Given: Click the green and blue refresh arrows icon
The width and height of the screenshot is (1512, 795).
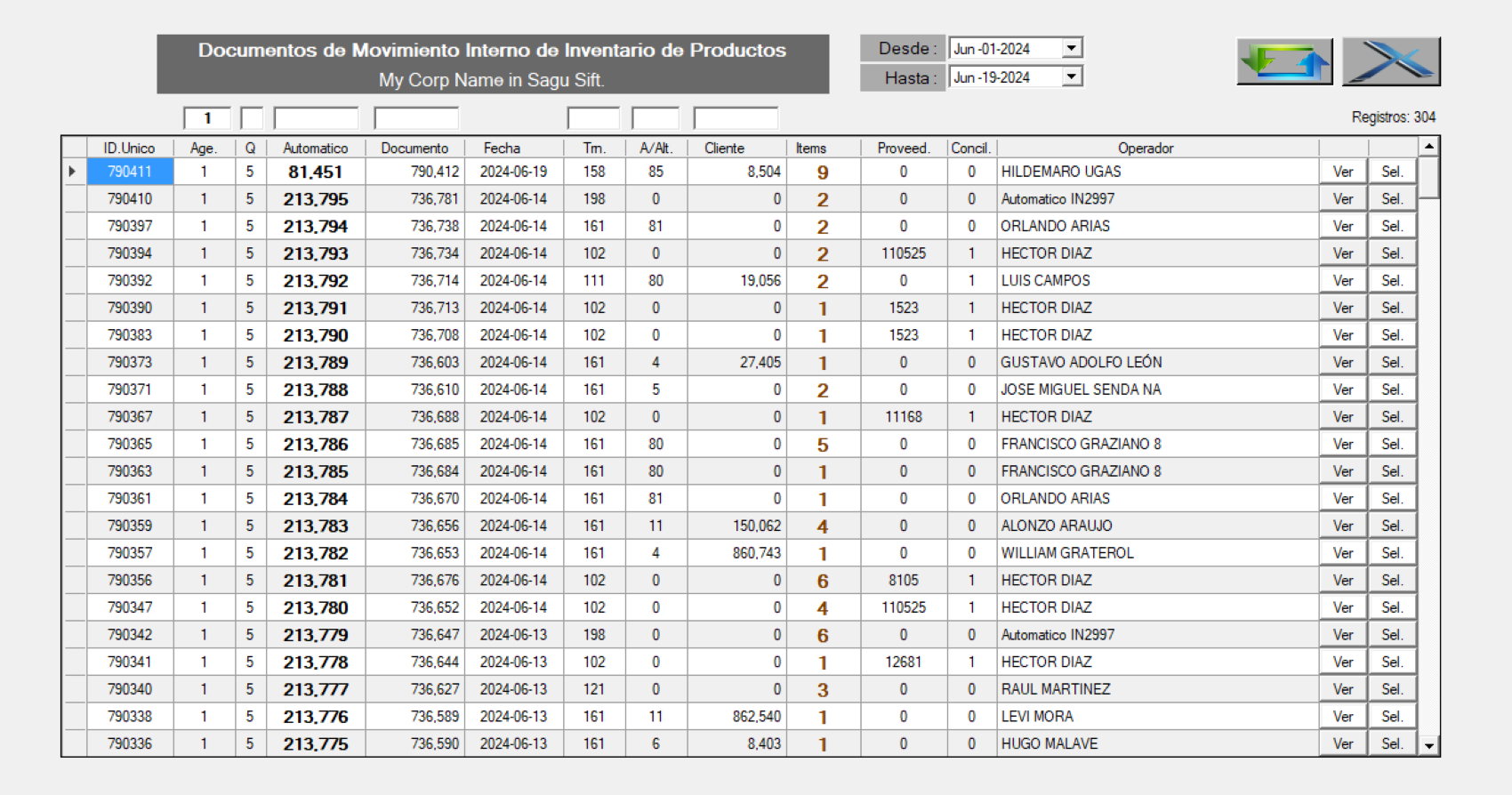Looking at the screenshot, I should (x=1284, y=61).
